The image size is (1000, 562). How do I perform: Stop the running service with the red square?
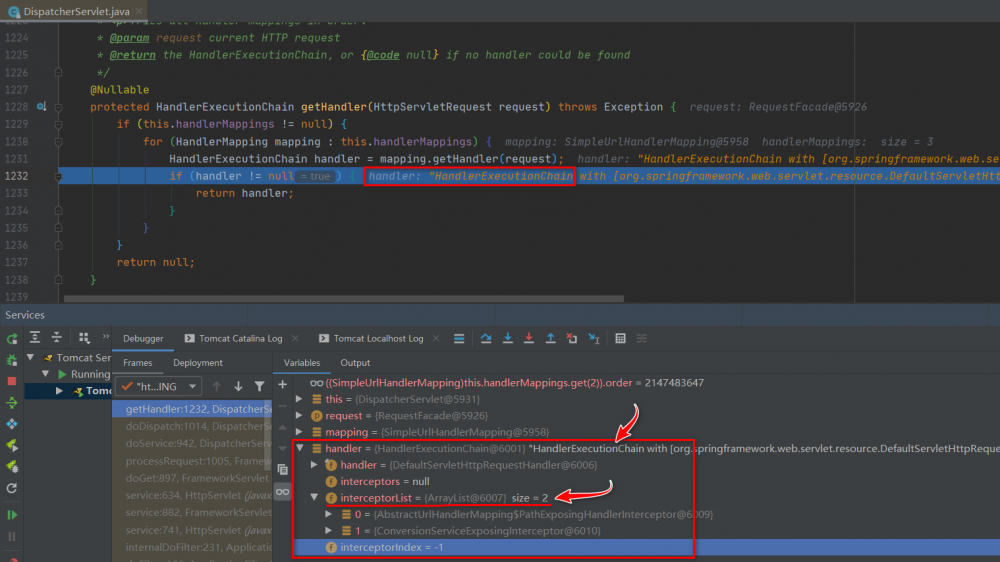(x=12, y=381)
